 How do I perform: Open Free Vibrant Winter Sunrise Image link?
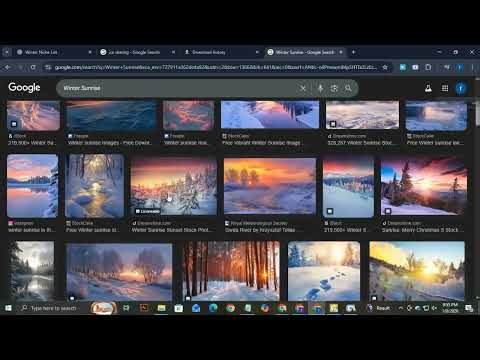tap(263, 143)
